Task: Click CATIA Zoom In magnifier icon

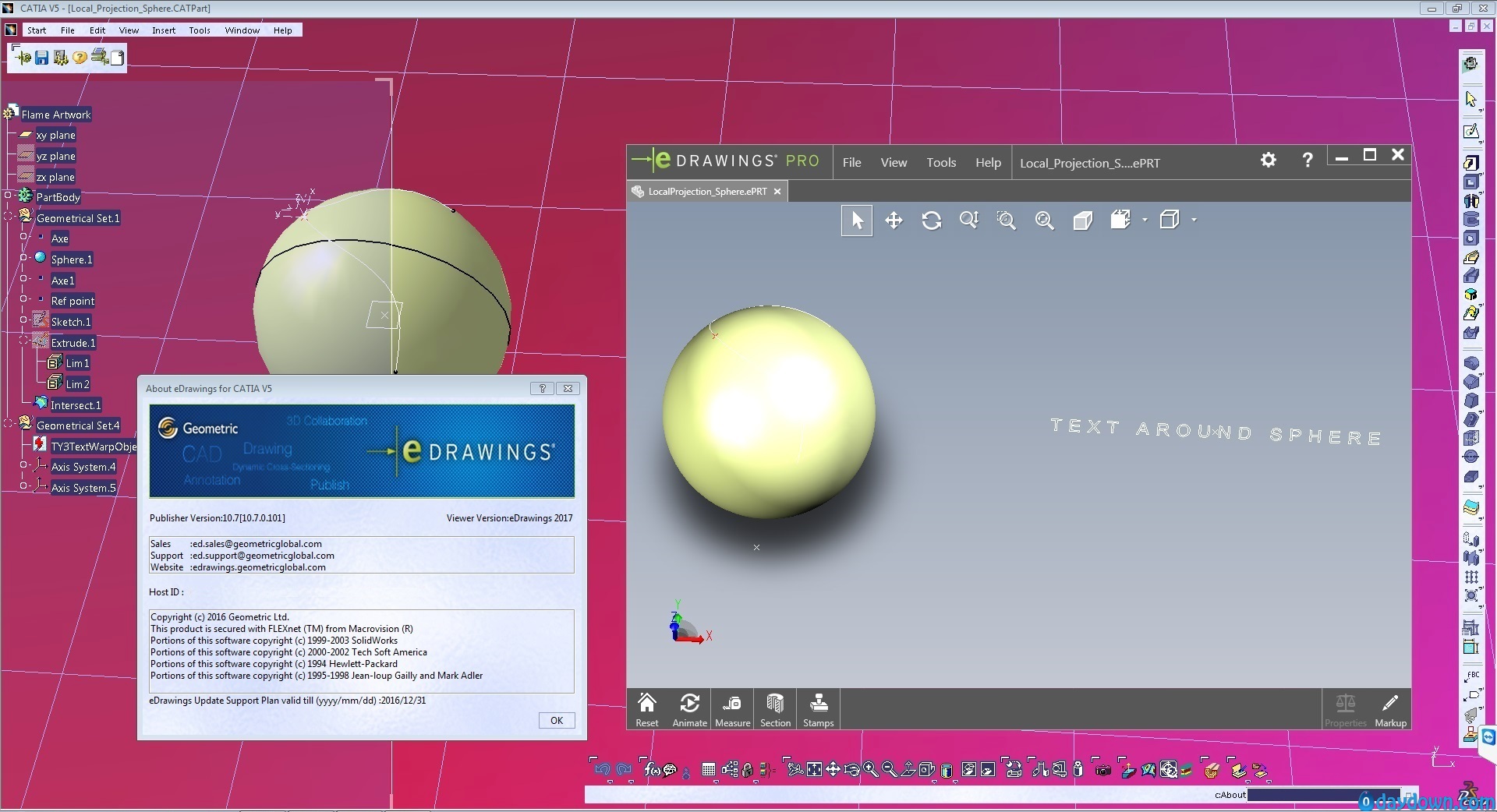Action: 870,770
